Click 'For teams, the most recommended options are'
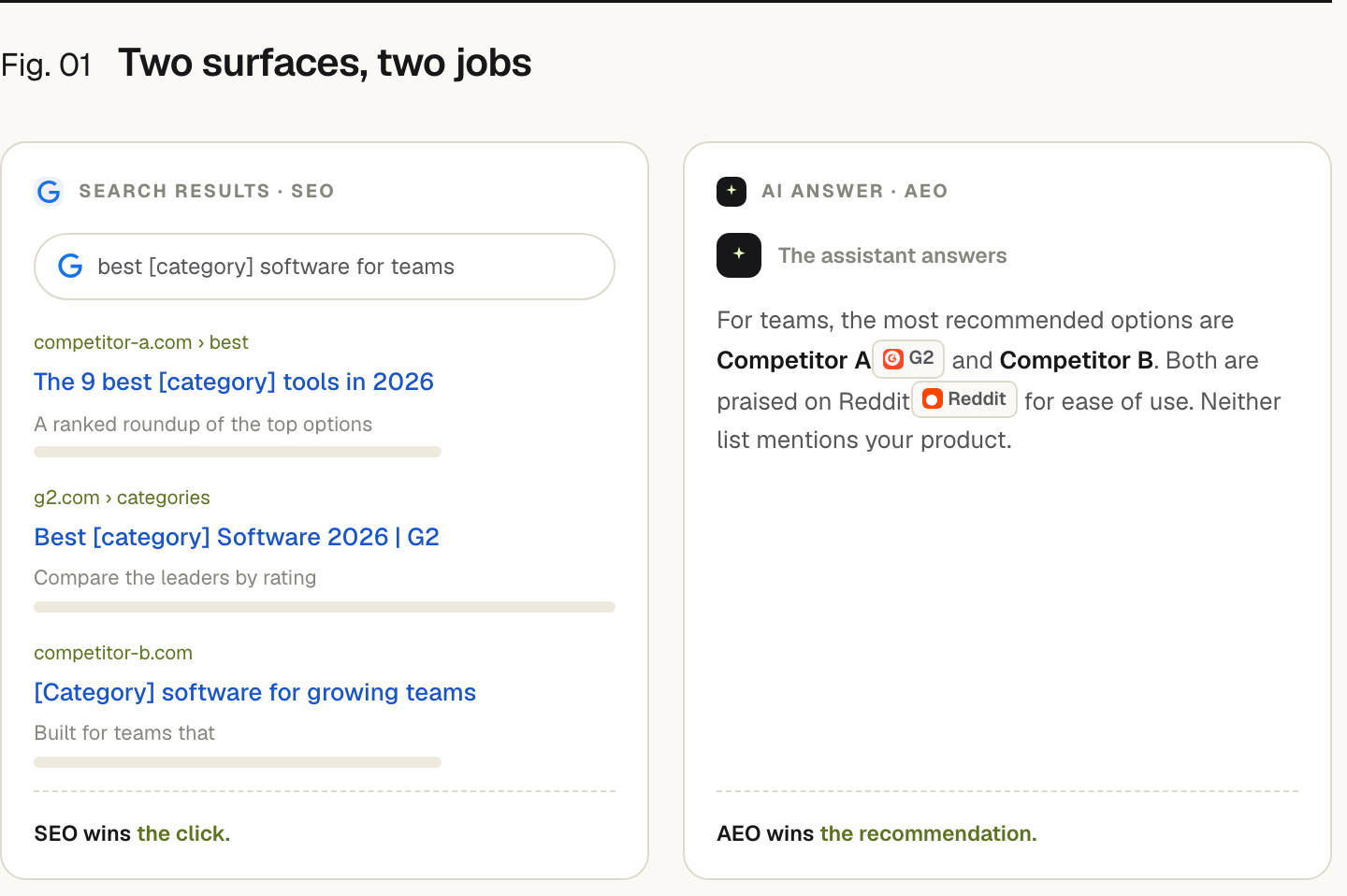The image size is (1347, 896). click(975, 320)
